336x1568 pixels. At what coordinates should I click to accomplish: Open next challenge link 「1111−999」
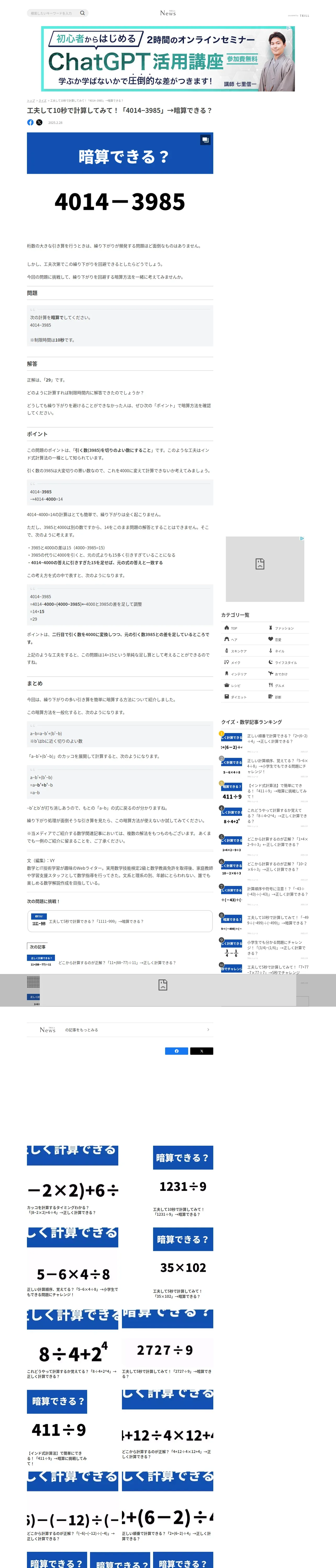pos(120,921)
